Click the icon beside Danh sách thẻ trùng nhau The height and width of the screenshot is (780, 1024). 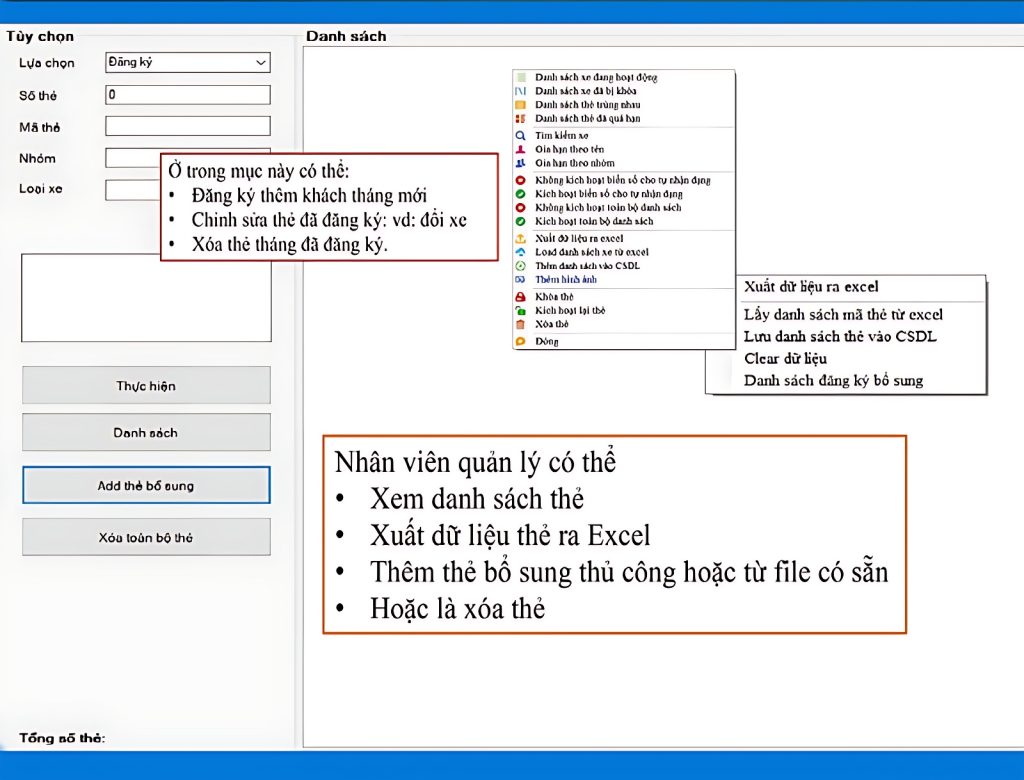tap(520, 105)
